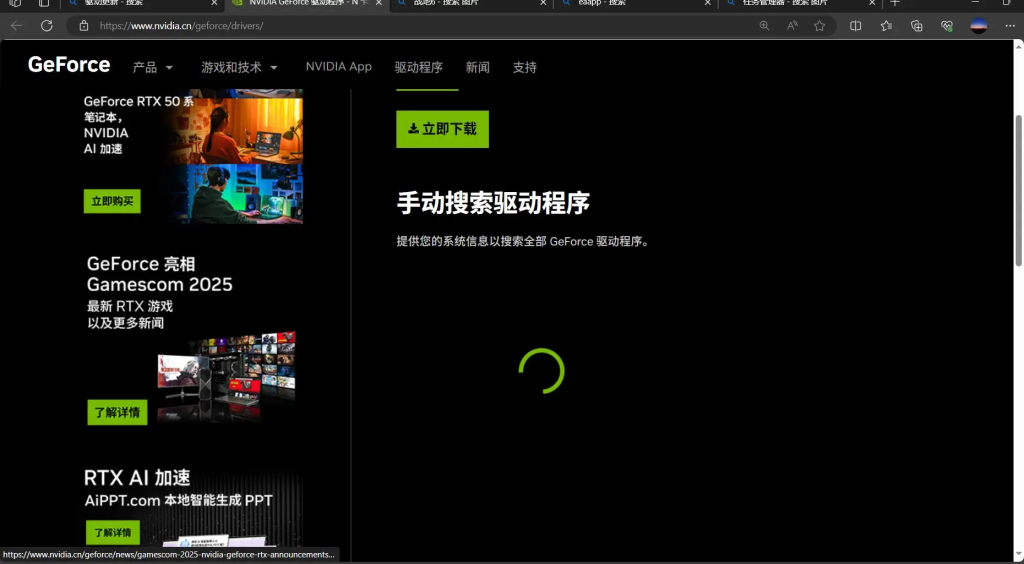
Task: Open the Collections icon
Action: point(917,26)
